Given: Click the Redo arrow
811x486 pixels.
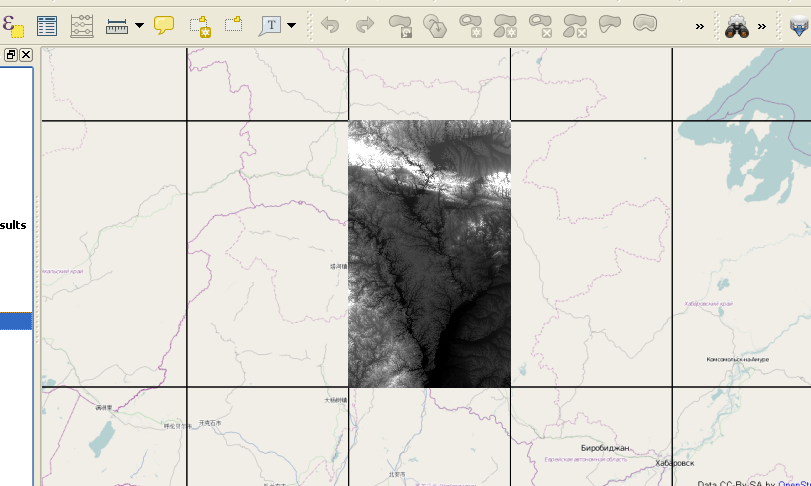Looking at the screenshot, I should (365, 25).
